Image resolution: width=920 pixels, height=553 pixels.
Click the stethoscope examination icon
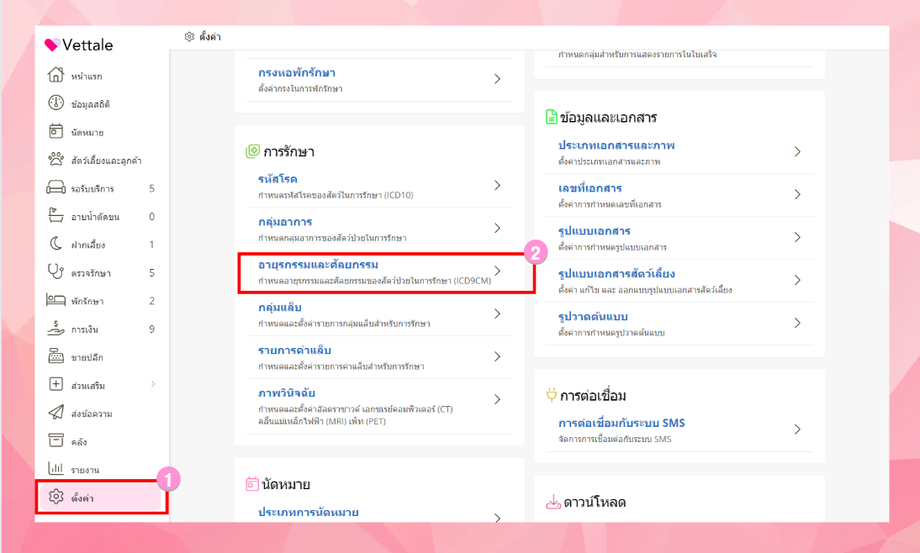[56, 272]
